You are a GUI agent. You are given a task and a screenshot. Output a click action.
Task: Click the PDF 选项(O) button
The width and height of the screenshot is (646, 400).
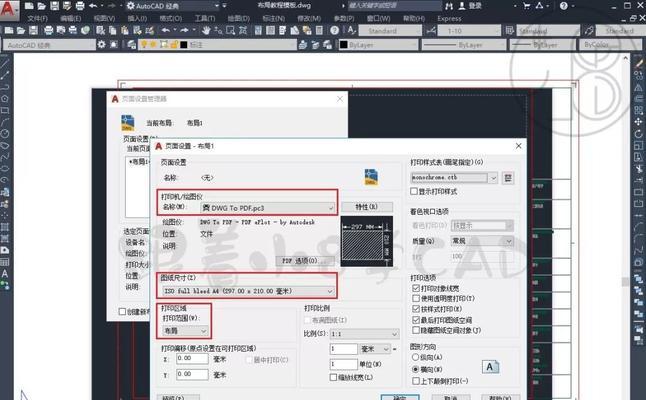pyautogui.click(x=304, y=261)
